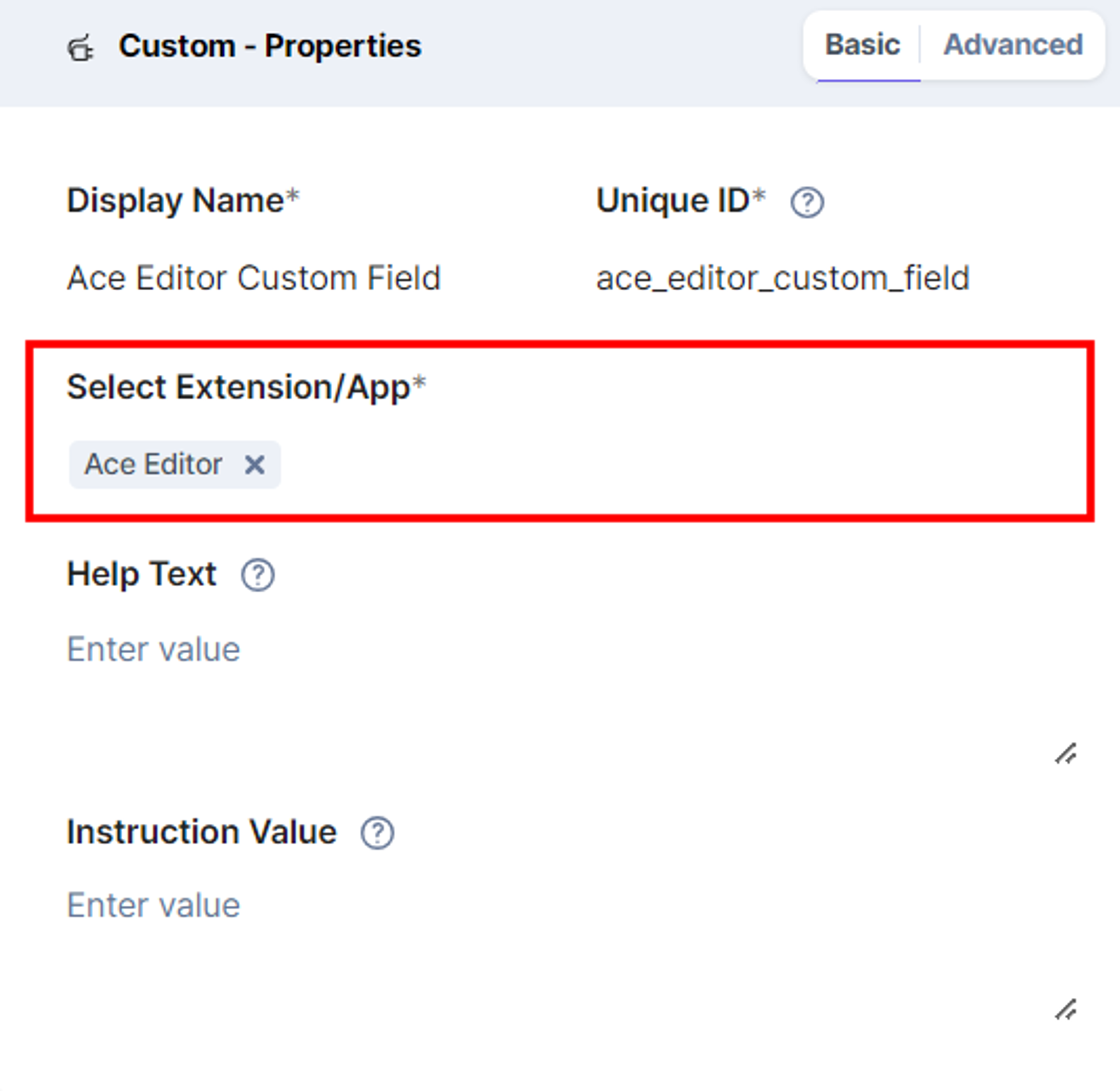
Task: Show the Instruction Value help icon
Action: 377,832
